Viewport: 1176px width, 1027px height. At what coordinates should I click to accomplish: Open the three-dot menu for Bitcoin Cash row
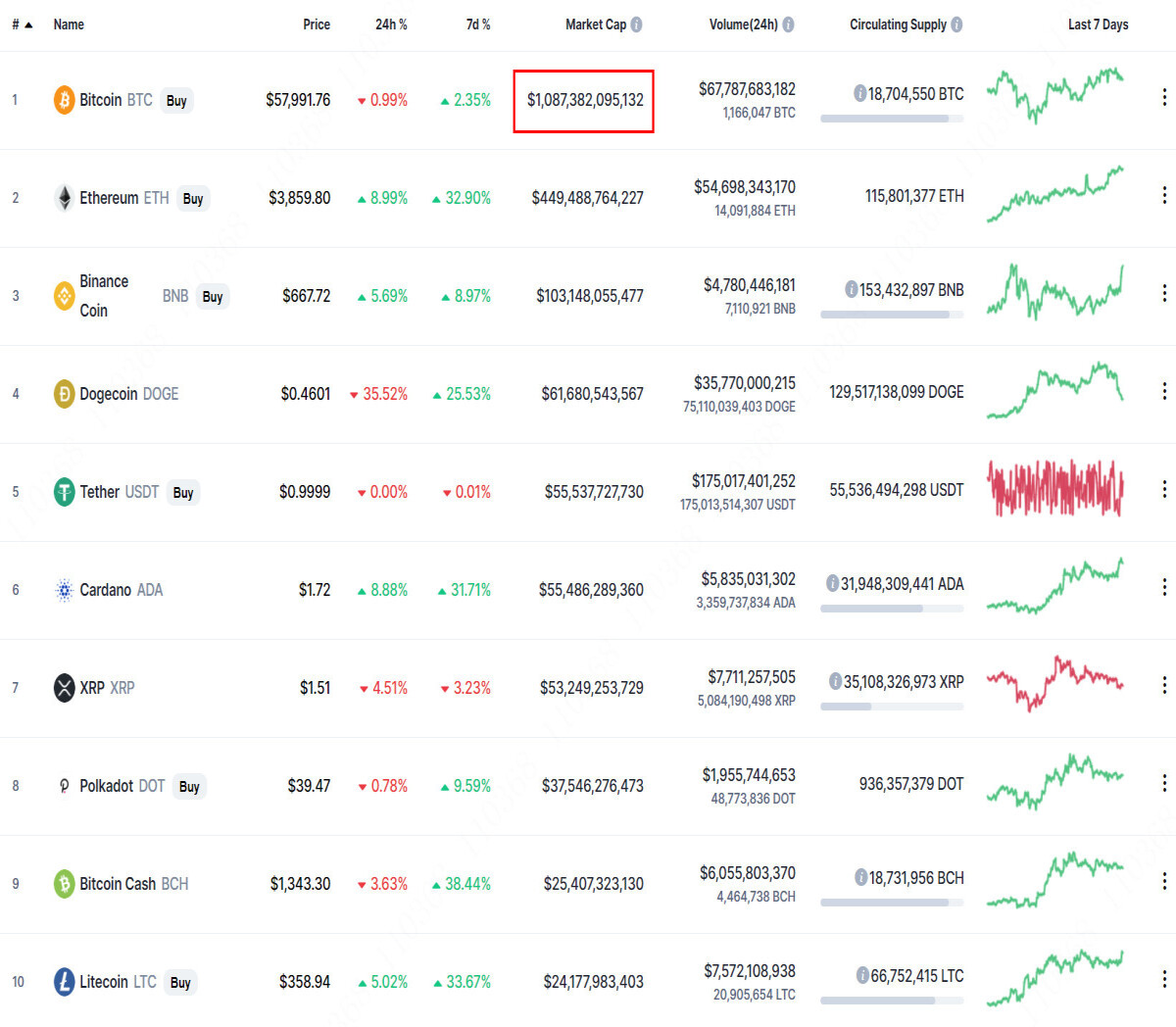tap(1163, 881)
